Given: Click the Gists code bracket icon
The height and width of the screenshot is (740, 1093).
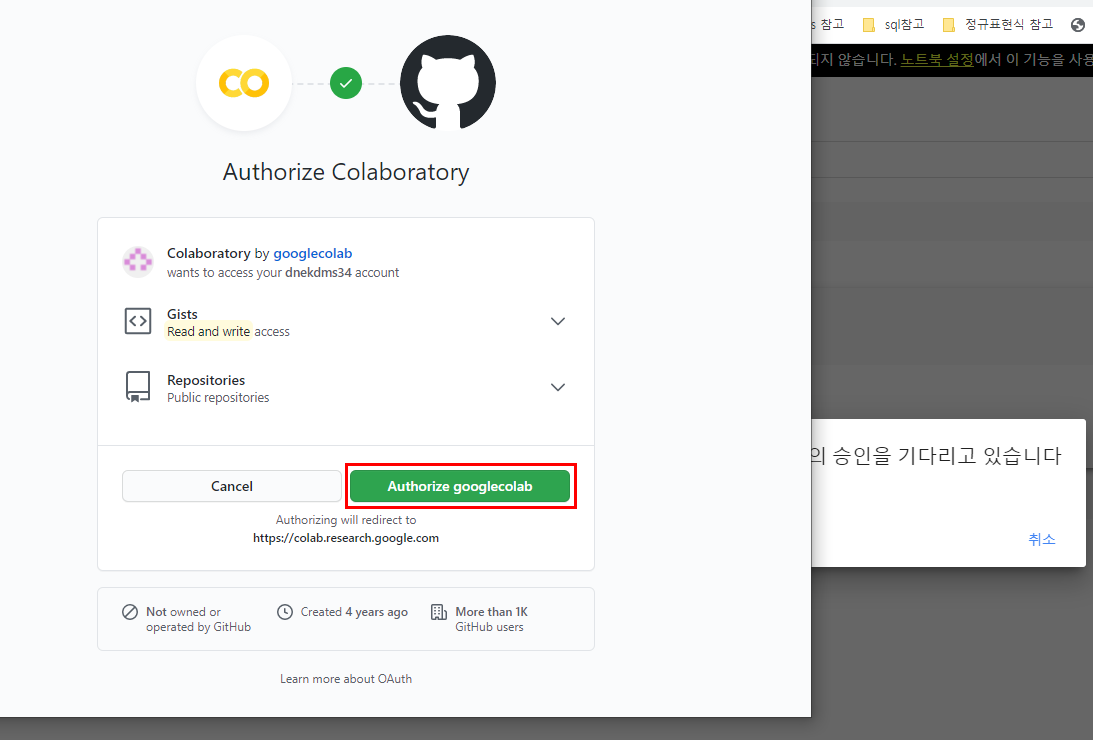Looking at the screenshot, I should (138, 321).
